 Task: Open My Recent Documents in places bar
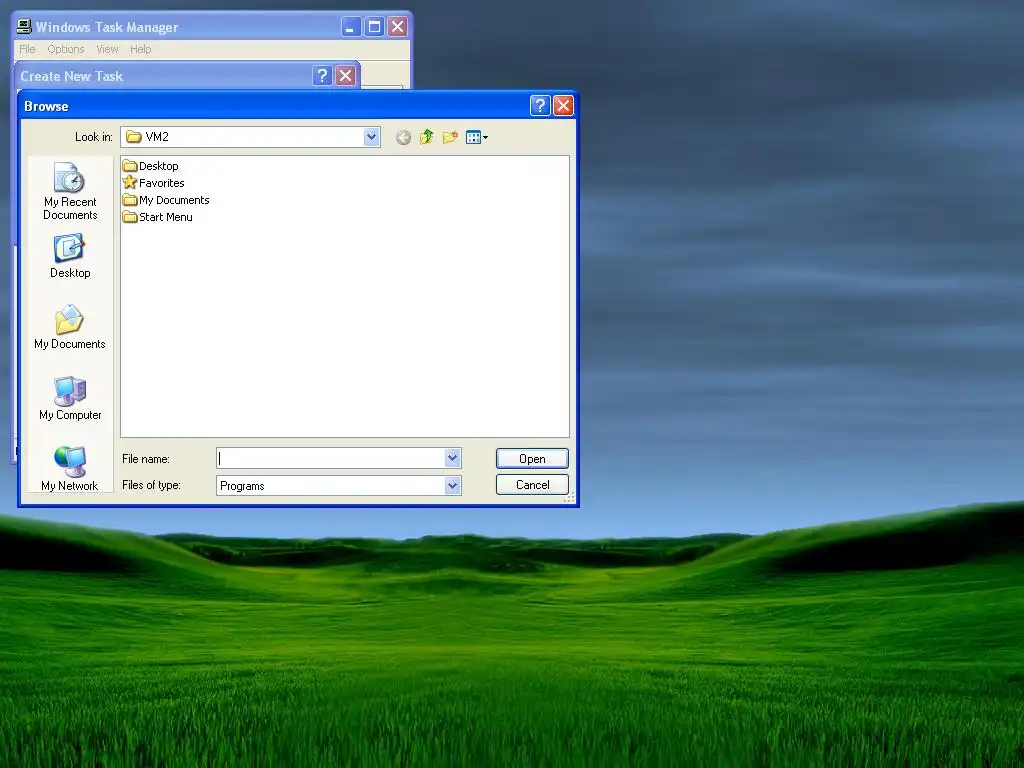pyautogui.click(x=70, y=191)
